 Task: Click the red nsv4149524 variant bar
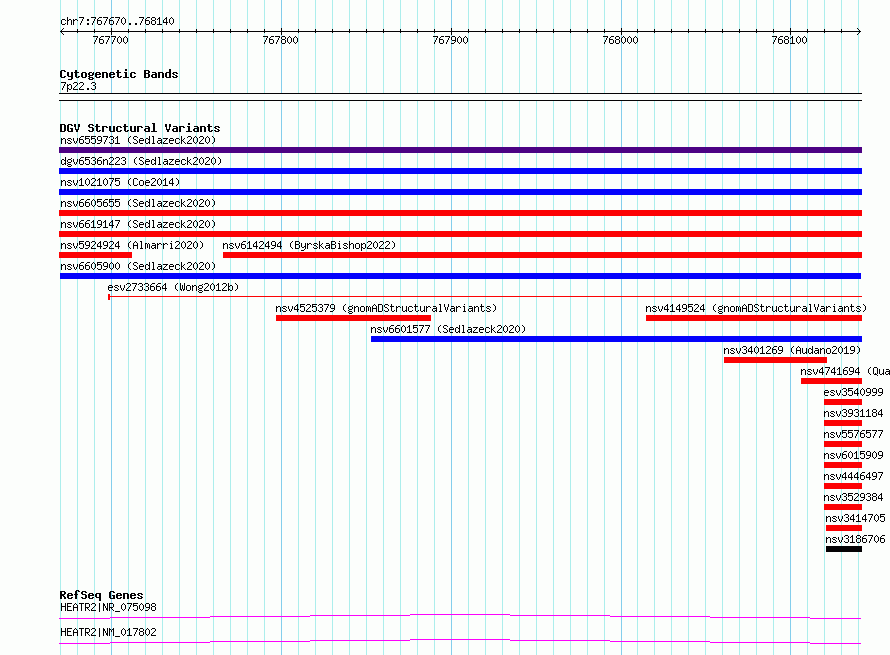(754, 318)
